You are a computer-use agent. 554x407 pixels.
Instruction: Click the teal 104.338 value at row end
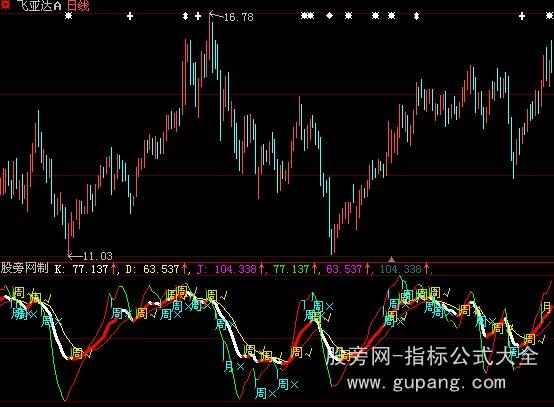pos(401,269)
